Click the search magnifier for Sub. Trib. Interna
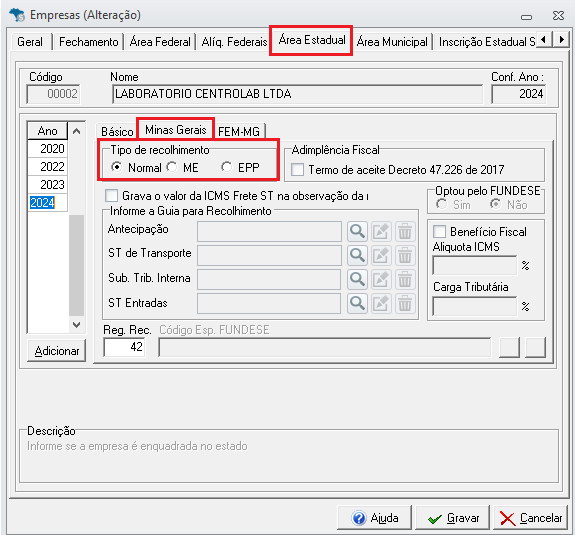The width and height of the screenshot is (575, 535). coord(357,279)
